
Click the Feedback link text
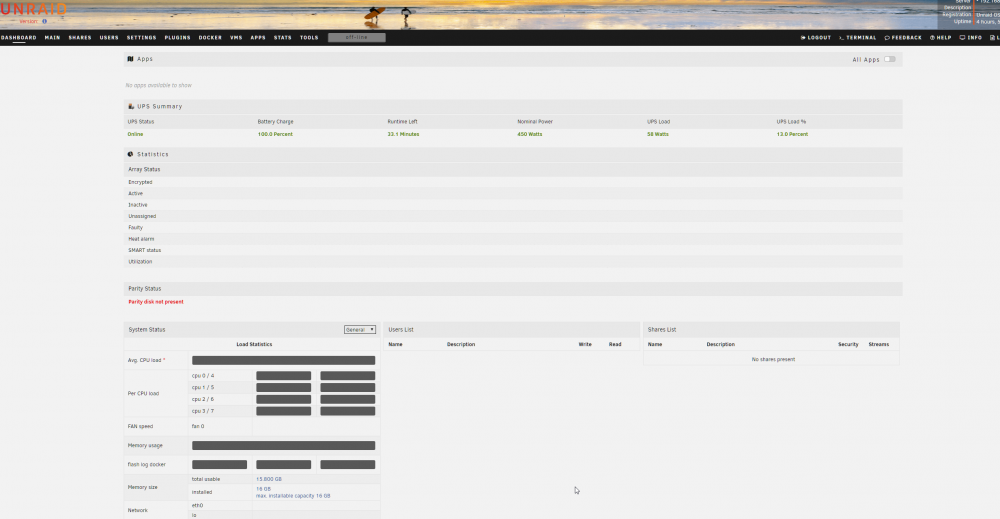(906, 38)
